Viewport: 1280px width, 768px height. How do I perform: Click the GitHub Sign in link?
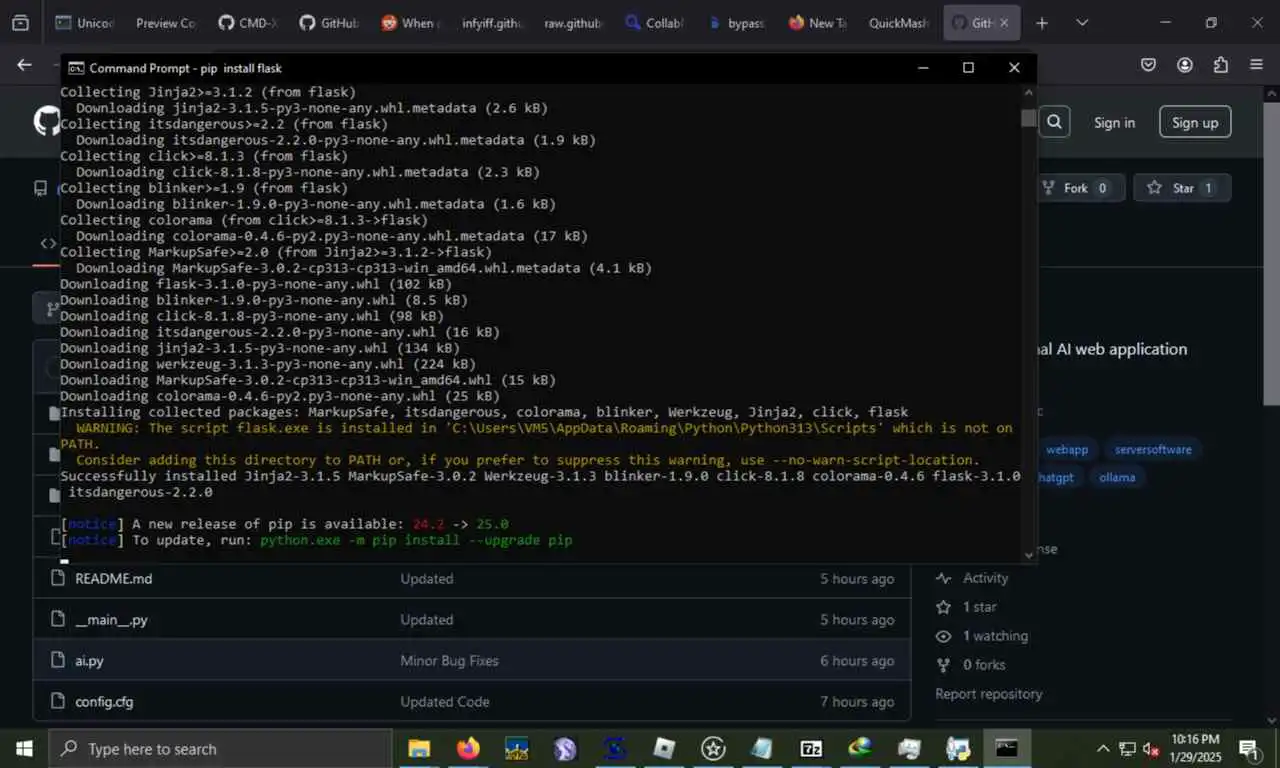1114,123
